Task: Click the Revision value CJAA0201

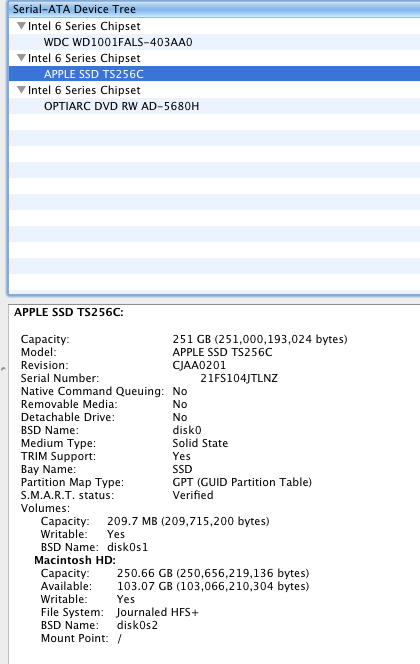Action: (x=199, y=365)
